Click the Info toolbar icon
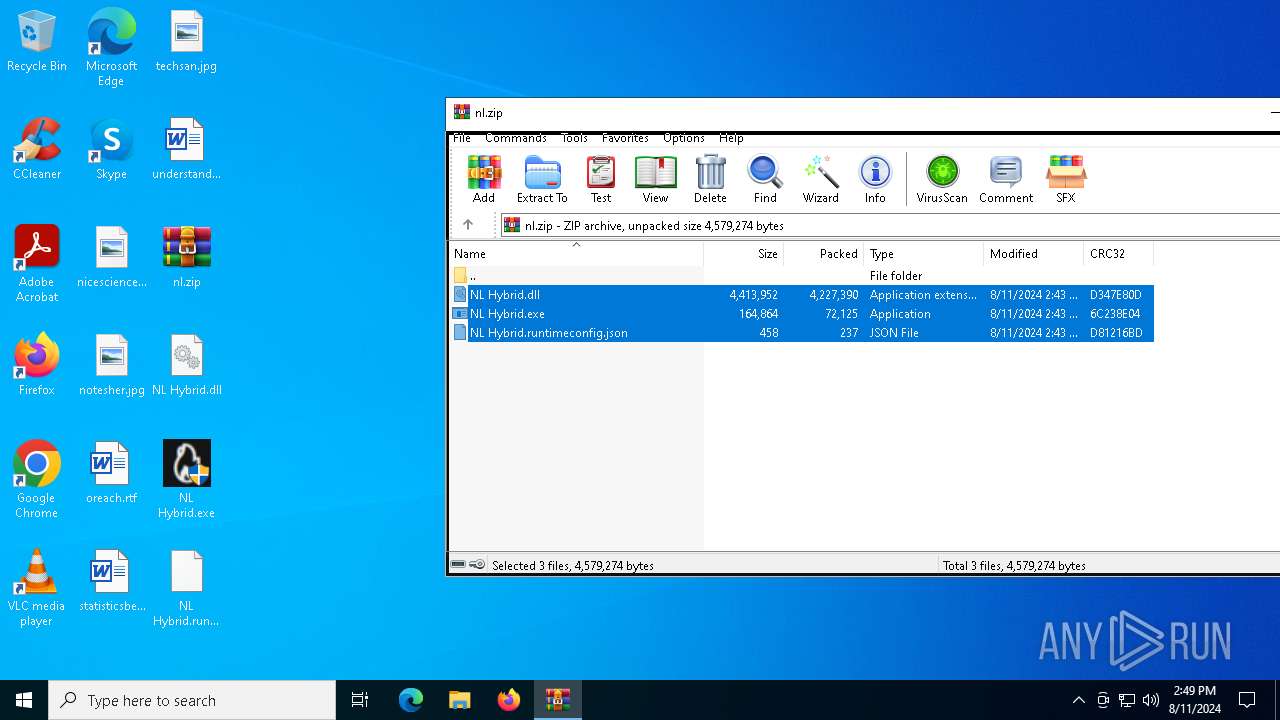Screen dimensions: 1280x720 [x=875, y=179]
